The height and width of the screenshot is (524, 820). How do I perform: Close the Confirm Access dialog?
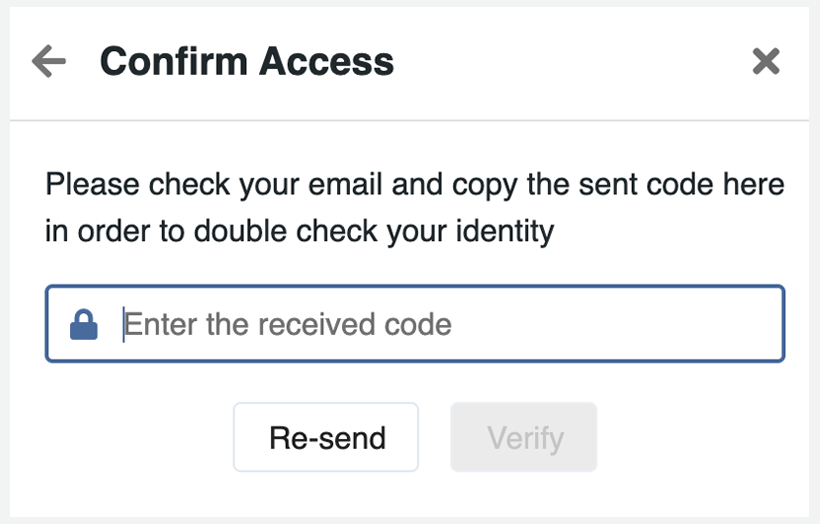click(x=766, y=62)
